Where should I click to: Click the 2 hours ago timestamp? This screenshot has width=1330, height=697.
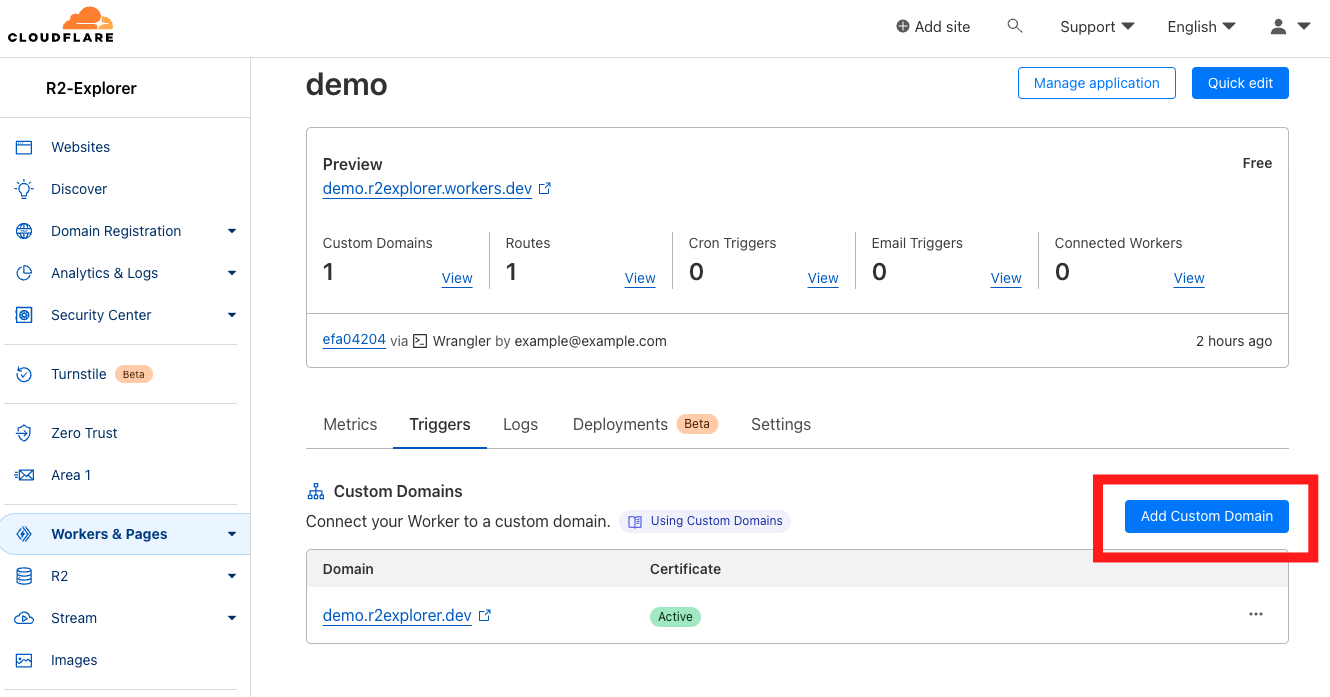point(1234,341)
